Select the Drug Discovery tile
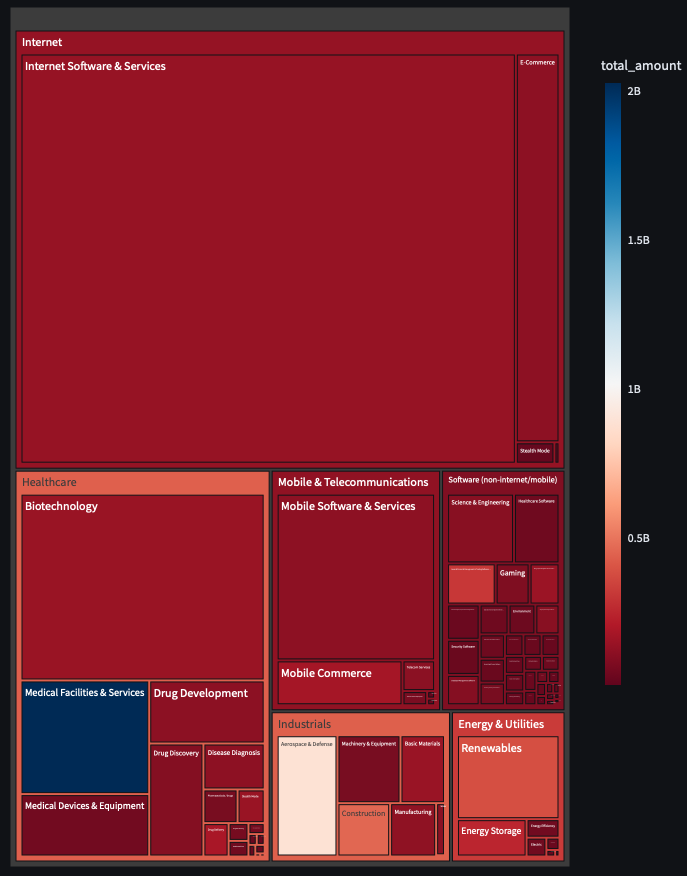Viewport: 687px width, 876px height. [x=176, y=799]
